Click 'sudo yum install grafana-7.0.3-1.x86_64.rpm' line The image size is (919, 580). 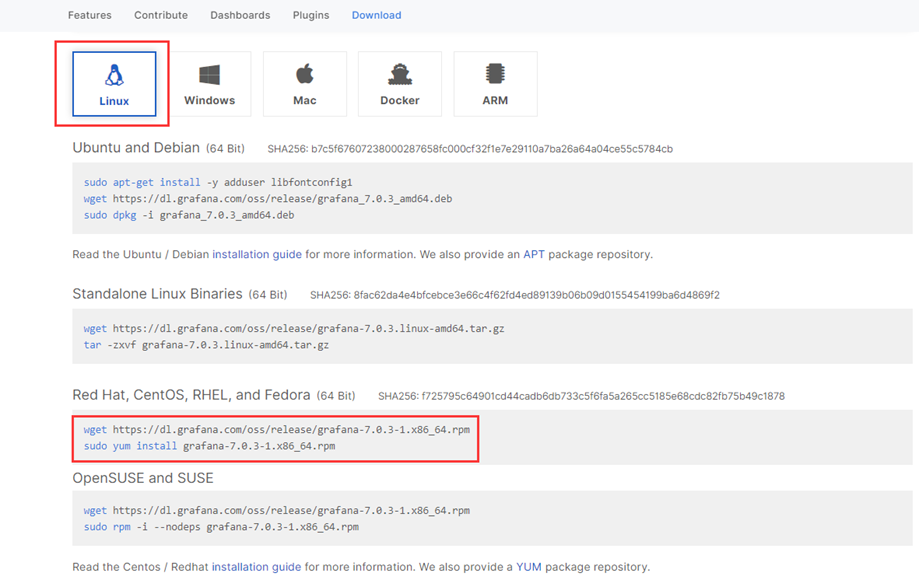[x=209, y=446]
